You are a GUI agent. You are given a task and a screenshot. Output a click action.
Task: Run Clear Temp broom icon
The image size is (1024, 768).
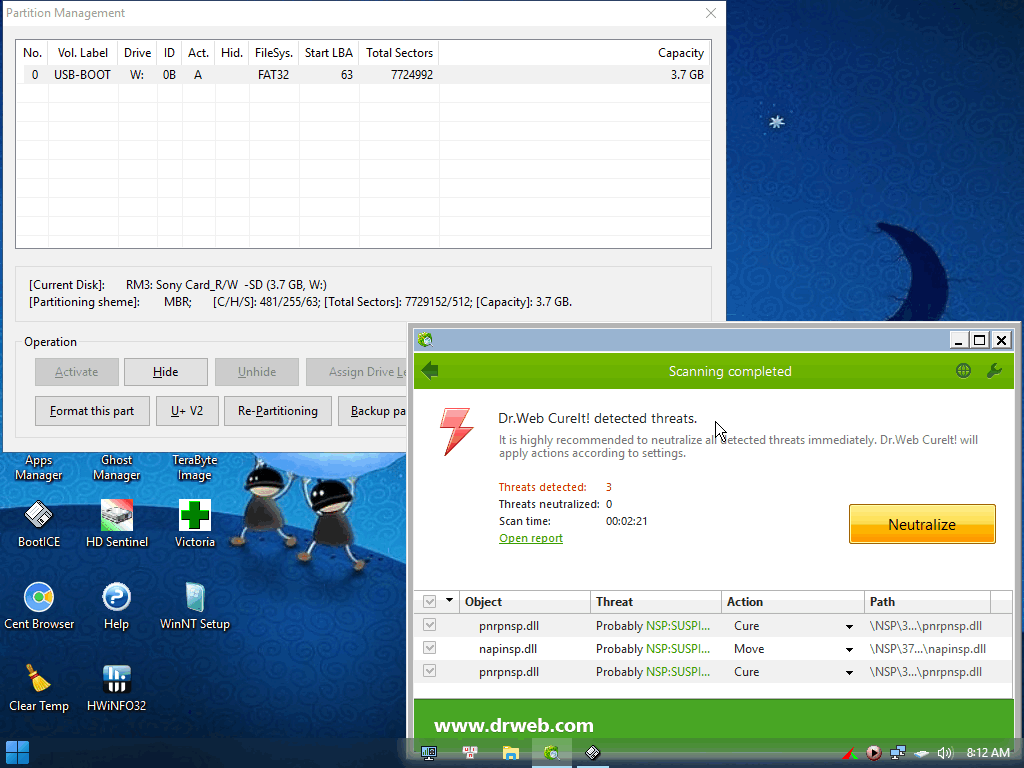39,688
